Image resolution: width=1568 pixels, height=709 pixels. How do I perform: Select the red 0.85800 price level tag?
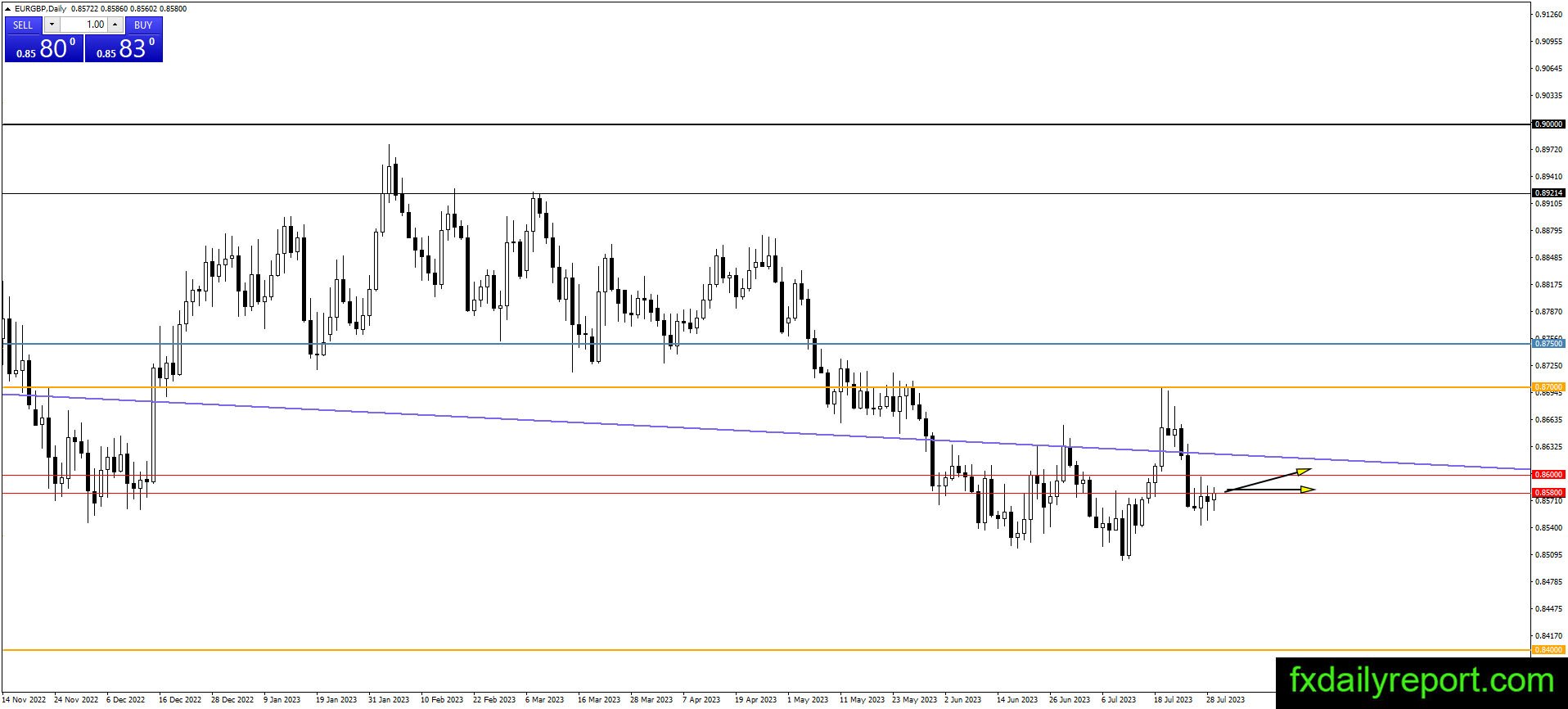[x=1548, y=493]
